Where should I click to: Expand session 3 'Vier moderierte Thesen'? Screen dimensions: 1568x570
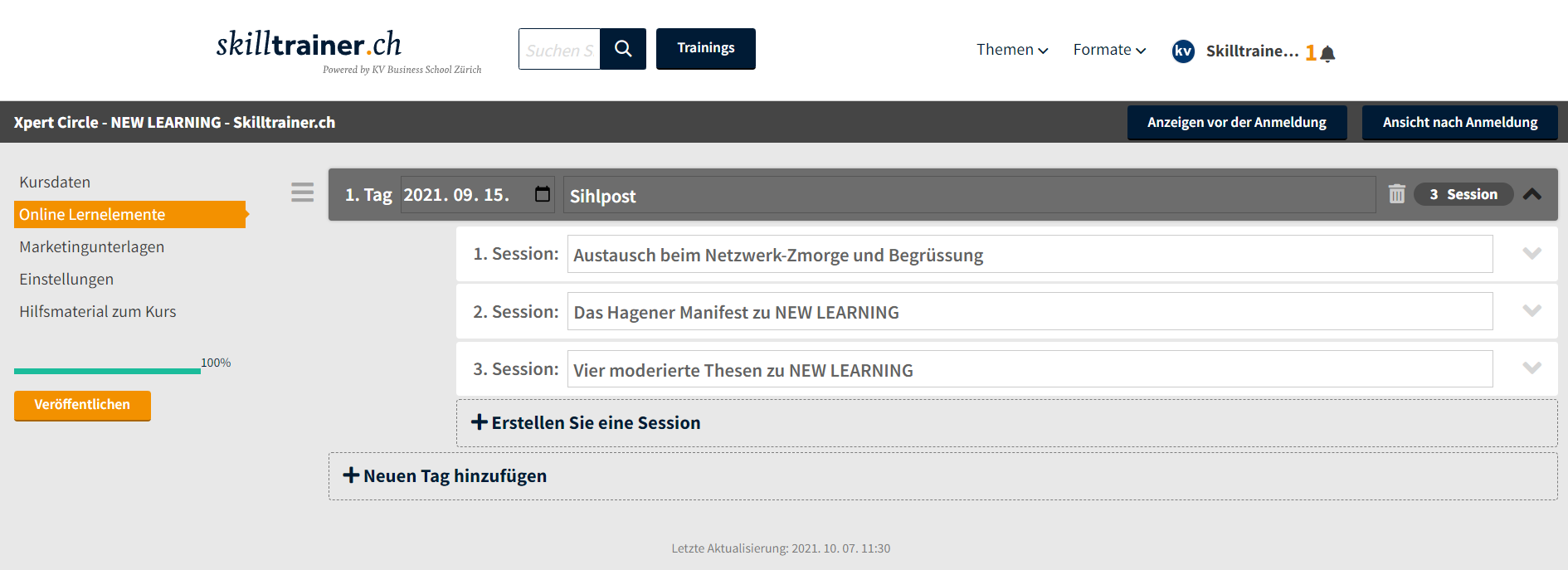point(1532,368)
